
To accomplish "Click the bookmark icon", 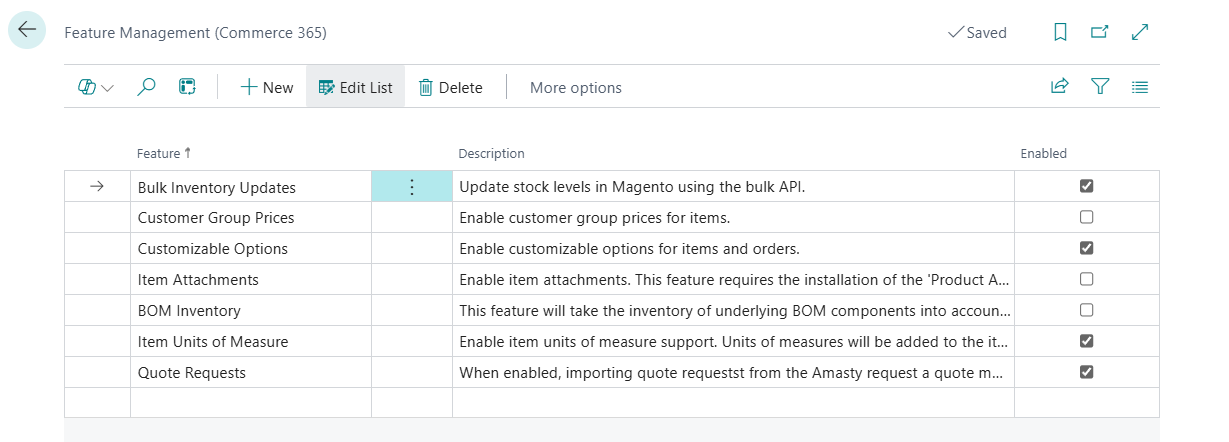I will pyautogui.click(x=1061, y=33).
